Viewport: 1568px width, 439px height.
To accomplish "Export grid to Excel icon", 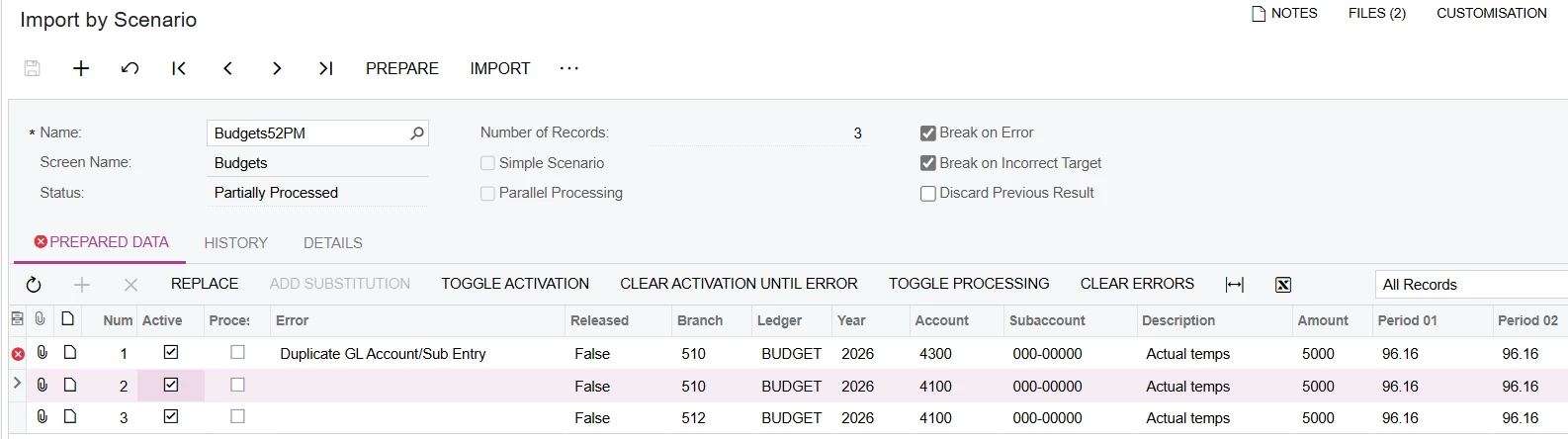I will pos(1283,285).
